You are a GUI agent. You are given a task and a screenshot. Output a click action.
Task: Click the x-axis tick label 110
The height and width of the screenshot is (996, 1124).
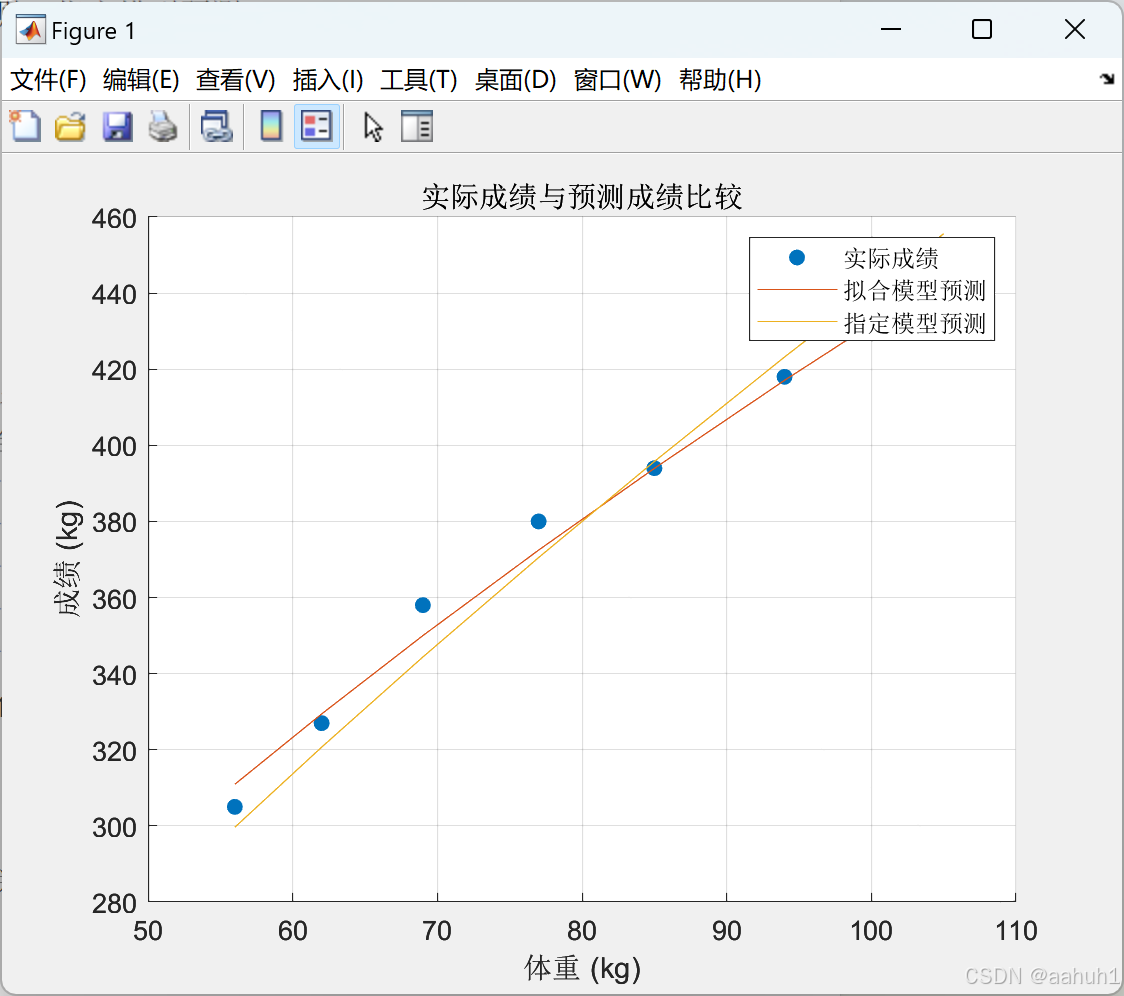click(1016, 931)
